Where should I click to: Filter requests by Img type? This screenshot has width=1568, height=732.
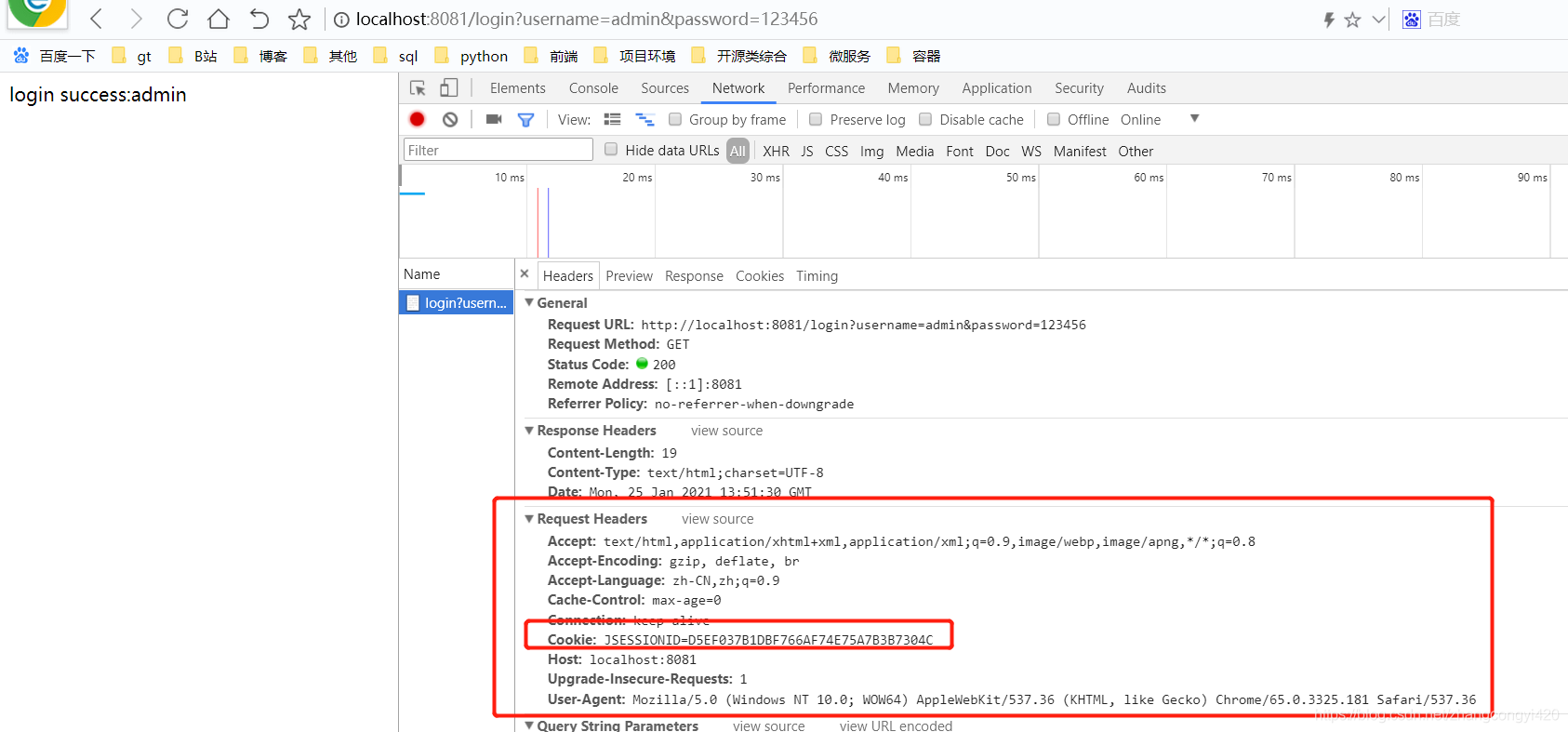pos(871,151)
